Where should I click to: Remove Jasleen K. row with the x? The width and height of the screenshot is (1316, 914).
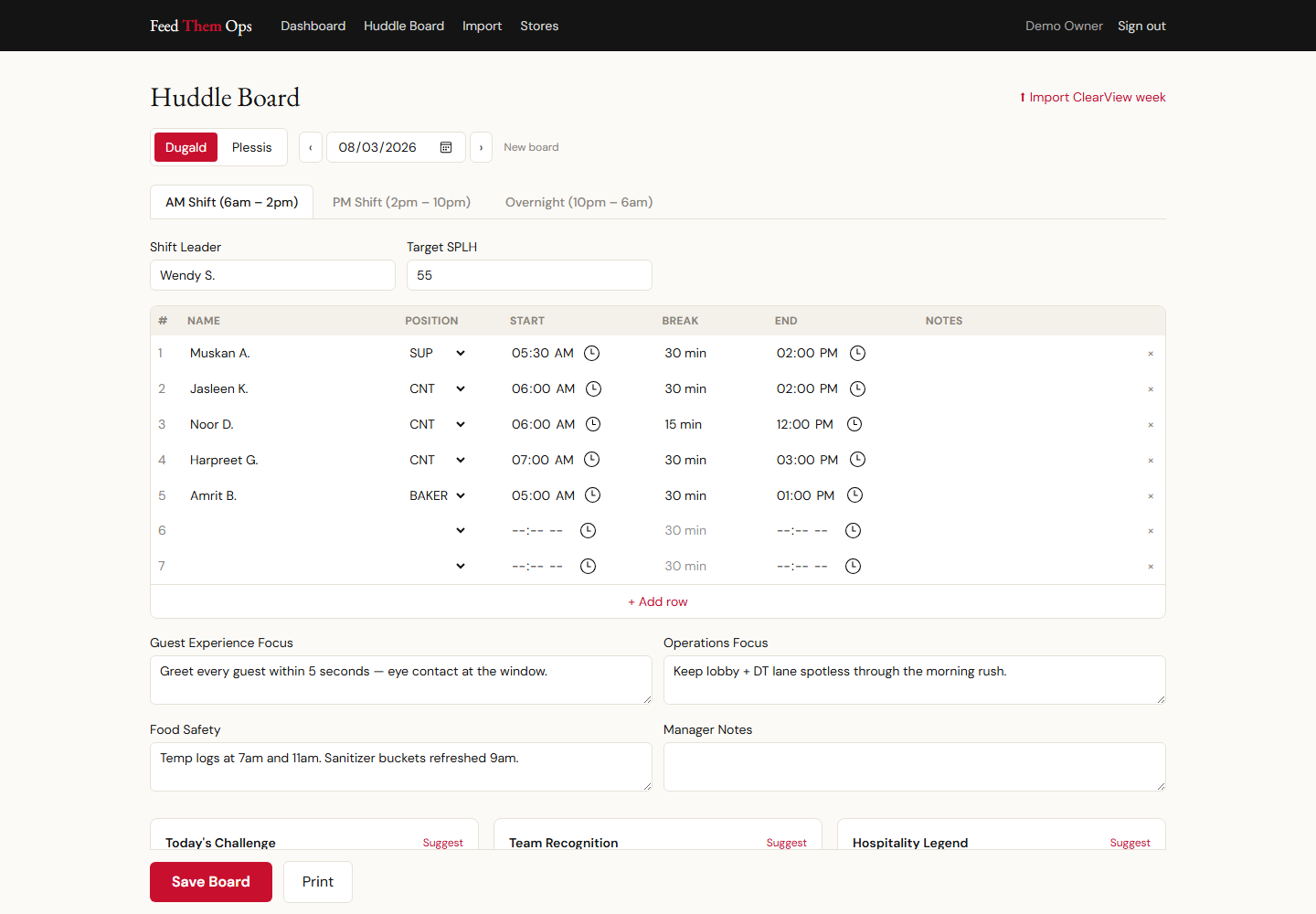1151,389
